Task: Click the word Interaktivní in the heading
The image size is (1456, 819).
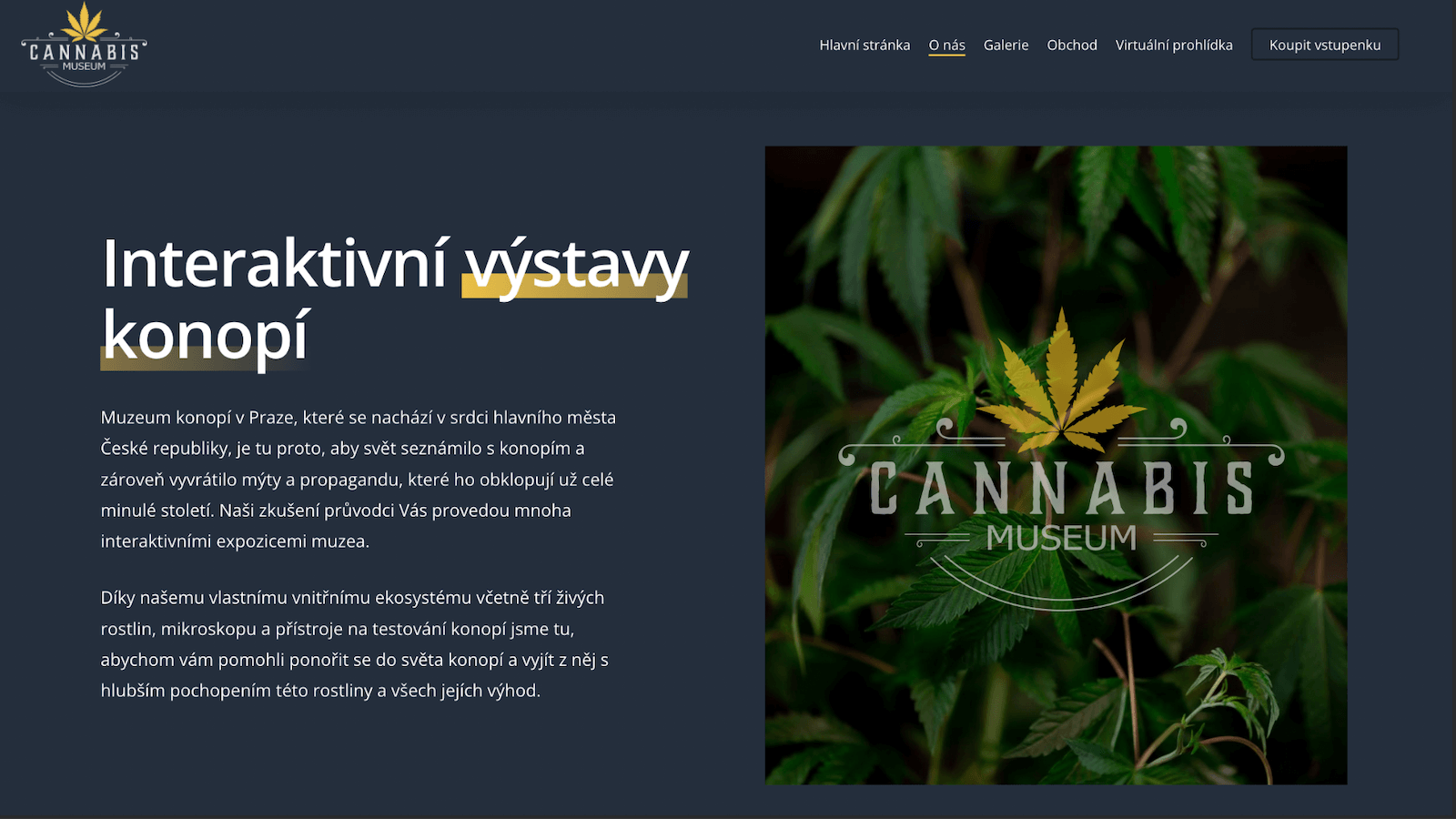Action: point(275,264)
